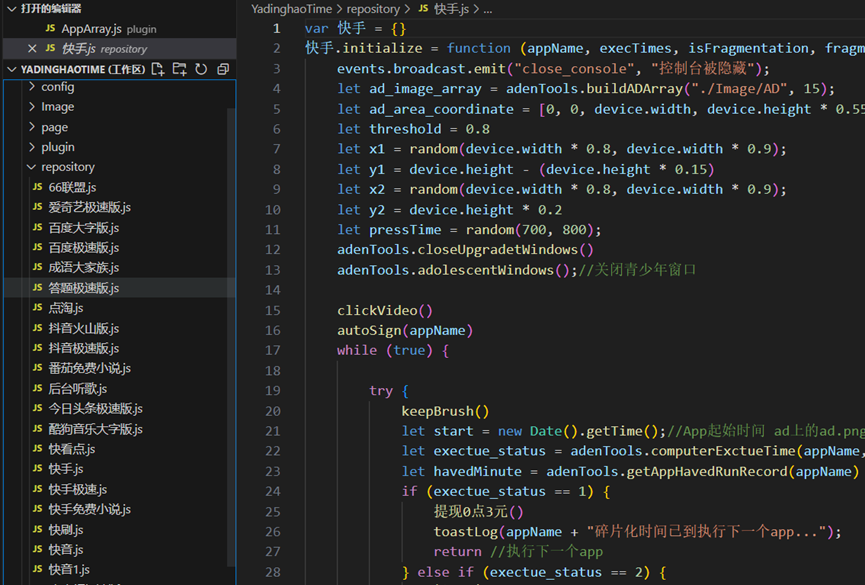Open the file 快音1.js
This screenshot has height=585, width=865.
point(69,569)
